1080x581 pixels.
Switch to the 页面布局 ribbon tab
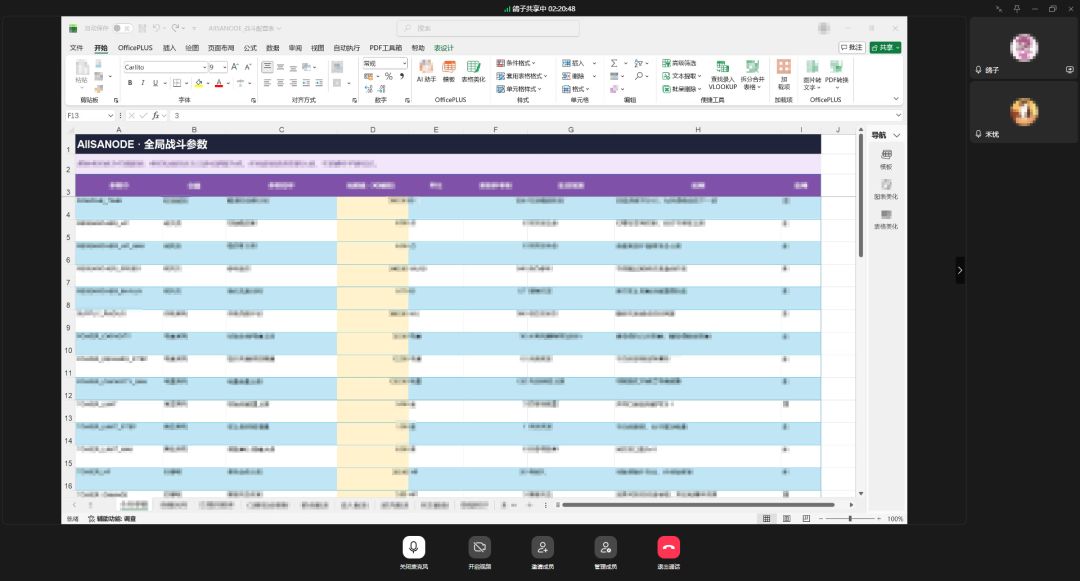[x=221, y=47]
